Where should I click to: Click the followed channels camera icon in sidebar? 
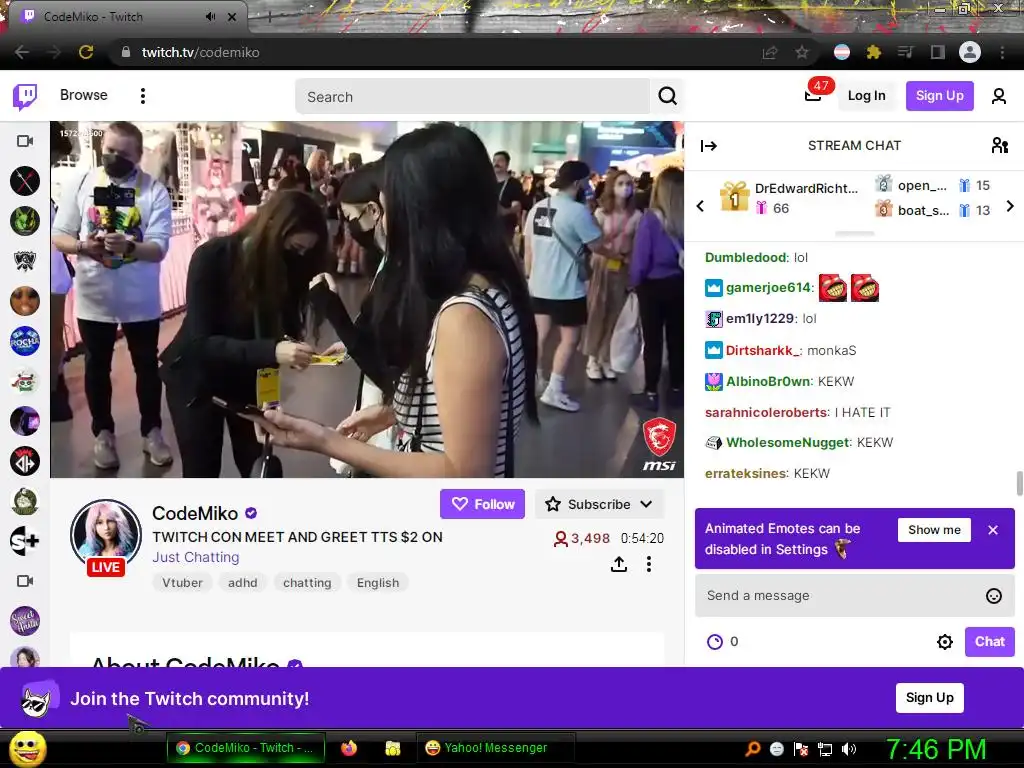pyautogui.click(x=25, y=141)
